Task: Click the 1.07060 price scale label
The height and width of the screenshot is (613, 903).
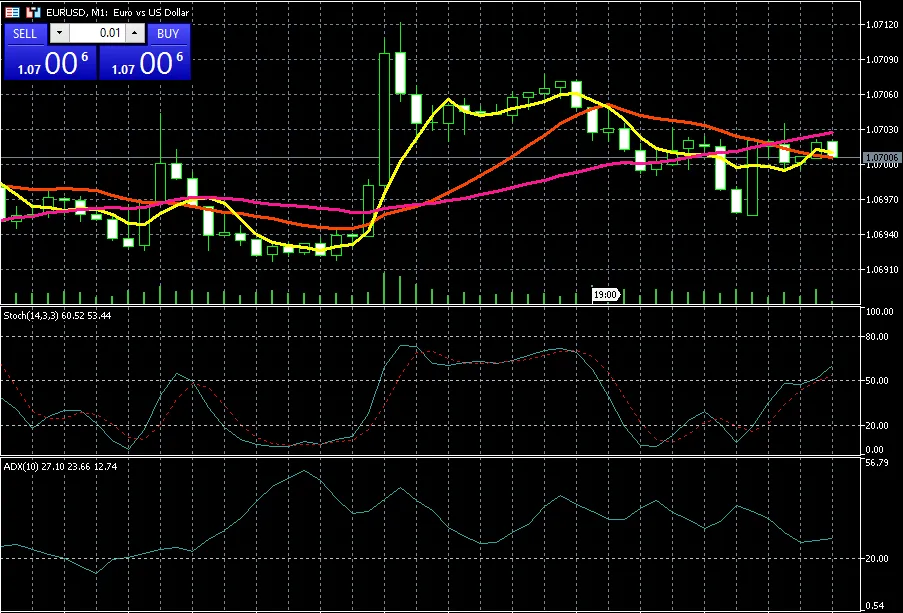Action: [x=882, y=94]
